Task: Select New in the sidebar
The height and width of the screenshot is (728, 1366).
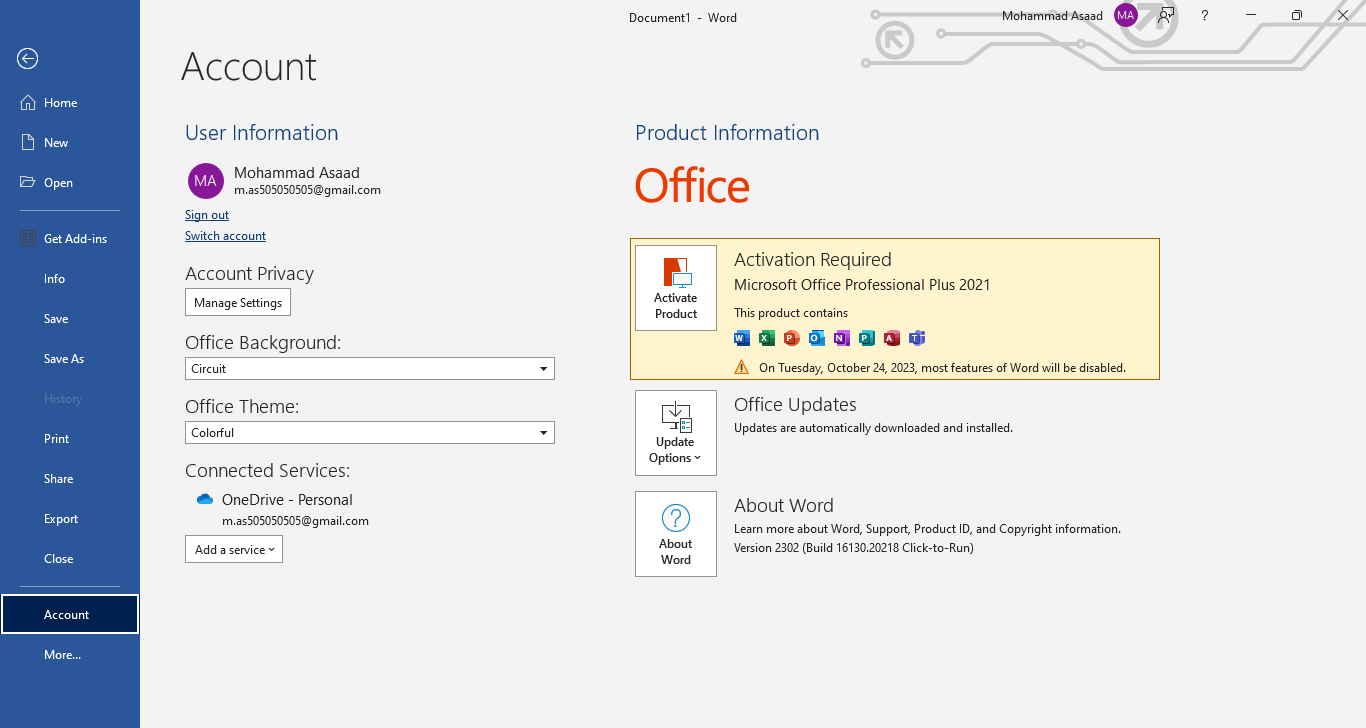Action: (x=70, y=143)
